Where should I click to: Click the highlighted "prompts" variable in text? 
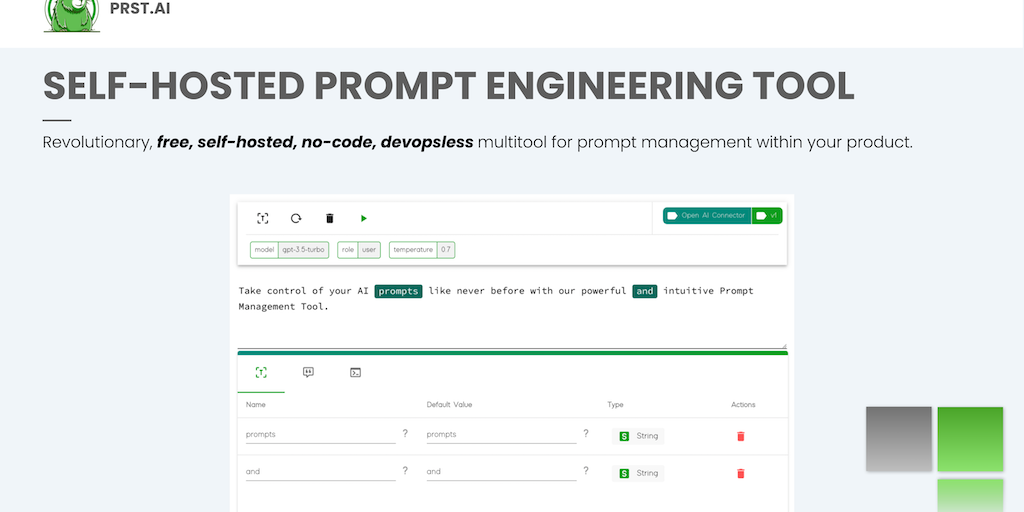[398, 291]
